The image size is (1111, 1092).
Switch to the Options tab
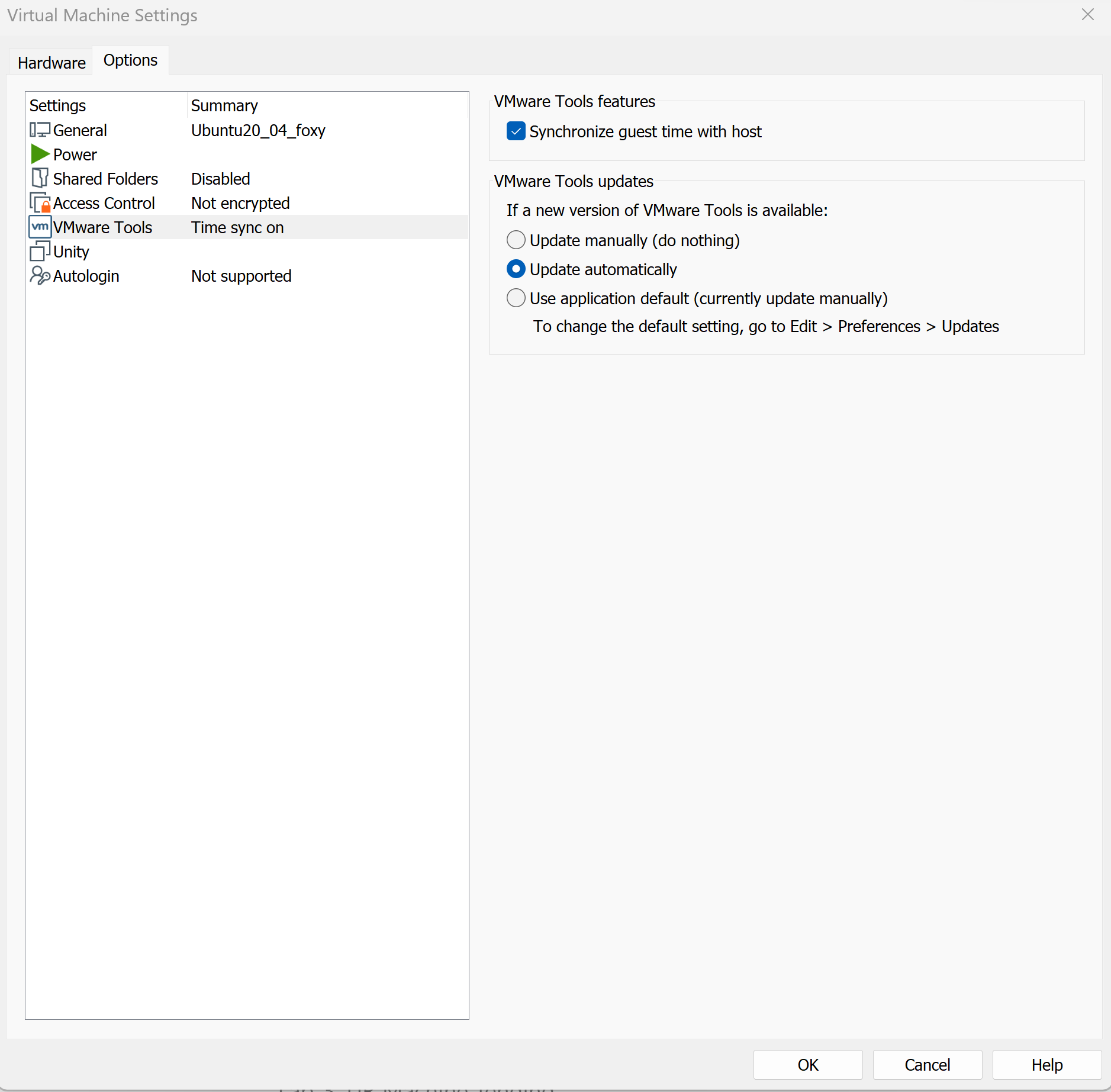point(130,60)
